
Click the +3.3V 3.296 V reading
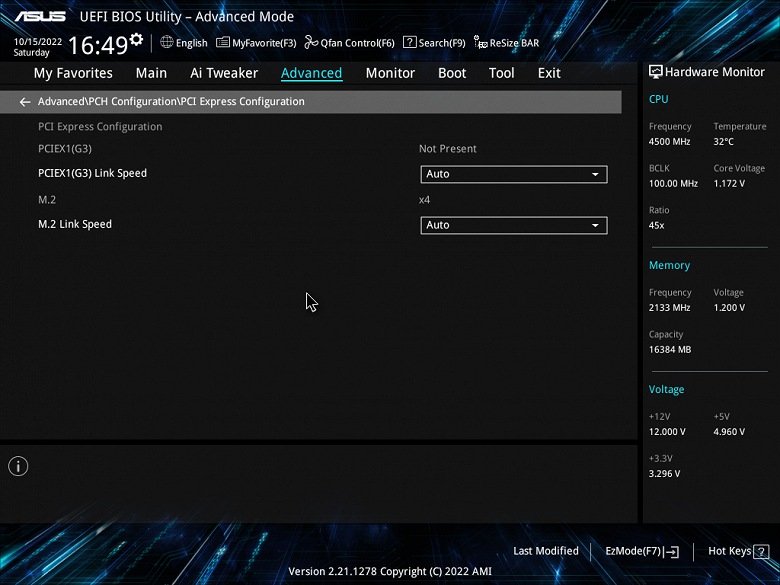(x=664, y=474)
